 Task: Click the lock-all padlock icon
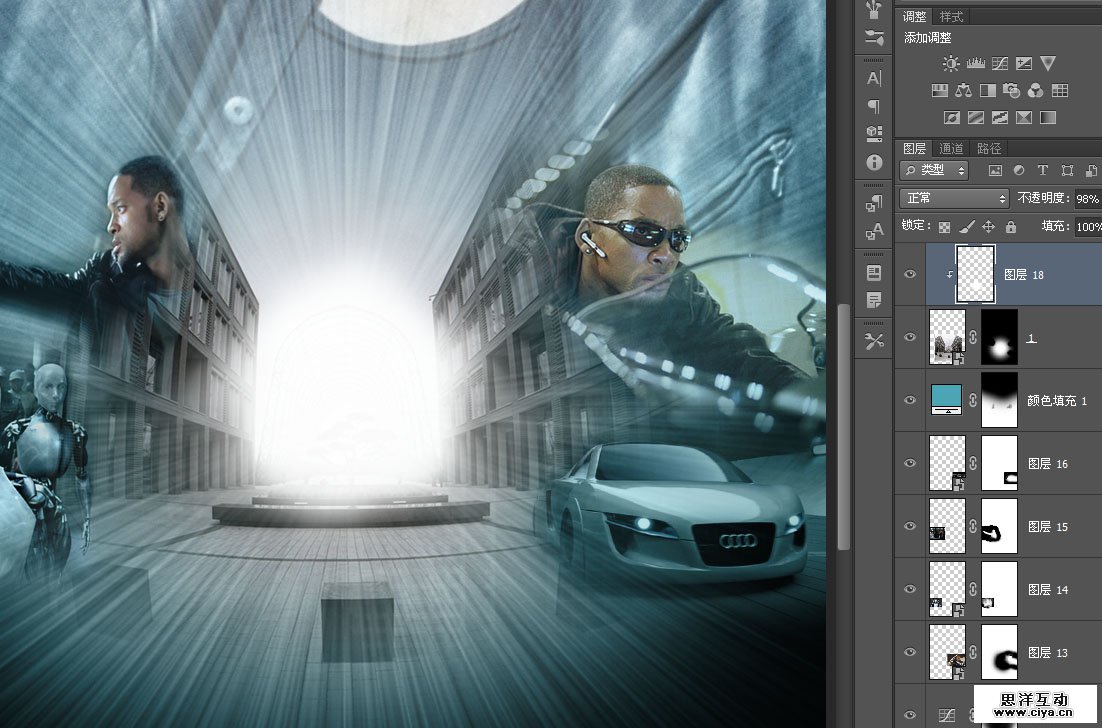1010,227
